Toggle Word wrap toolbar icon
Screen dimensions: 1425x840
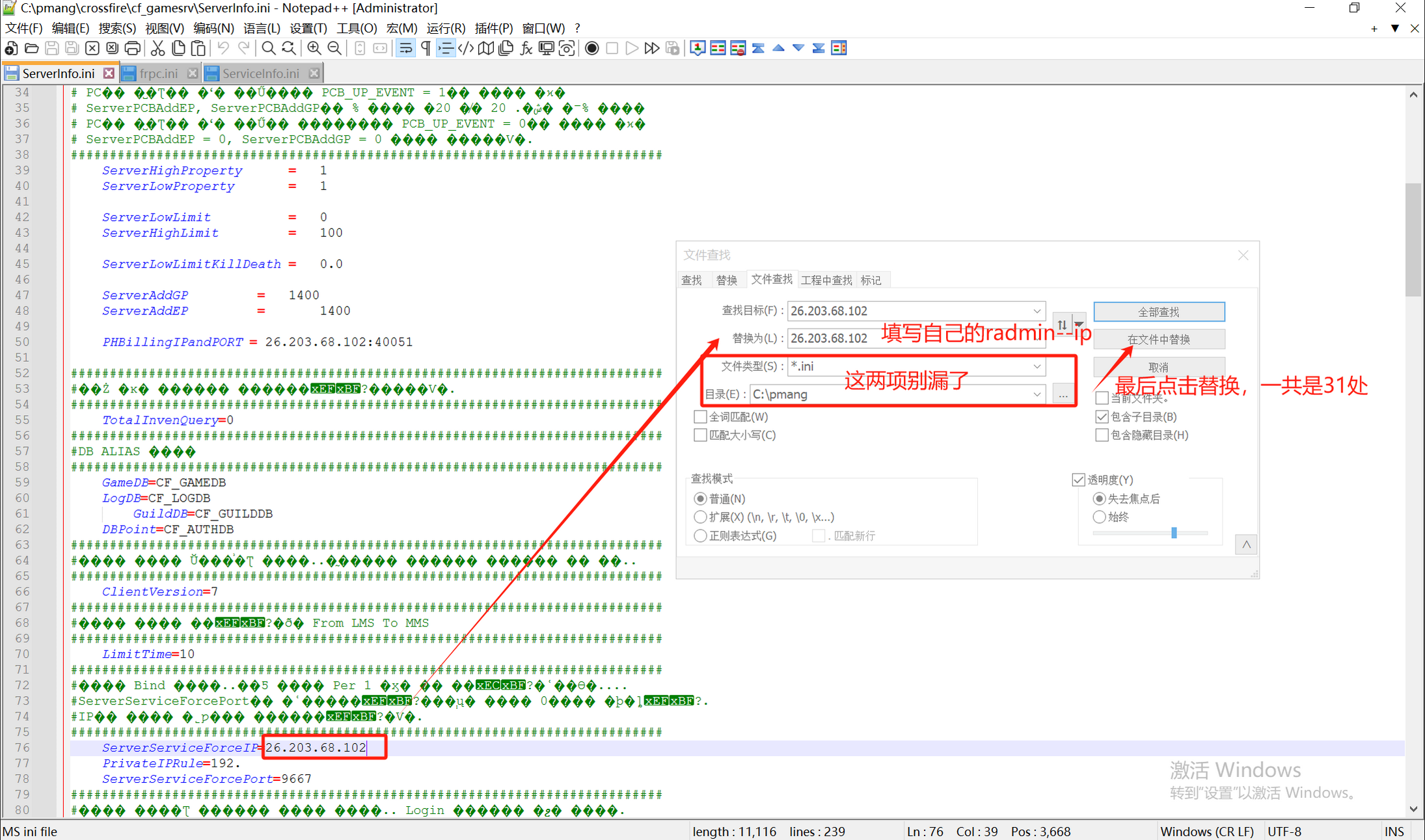click(405, 48)
